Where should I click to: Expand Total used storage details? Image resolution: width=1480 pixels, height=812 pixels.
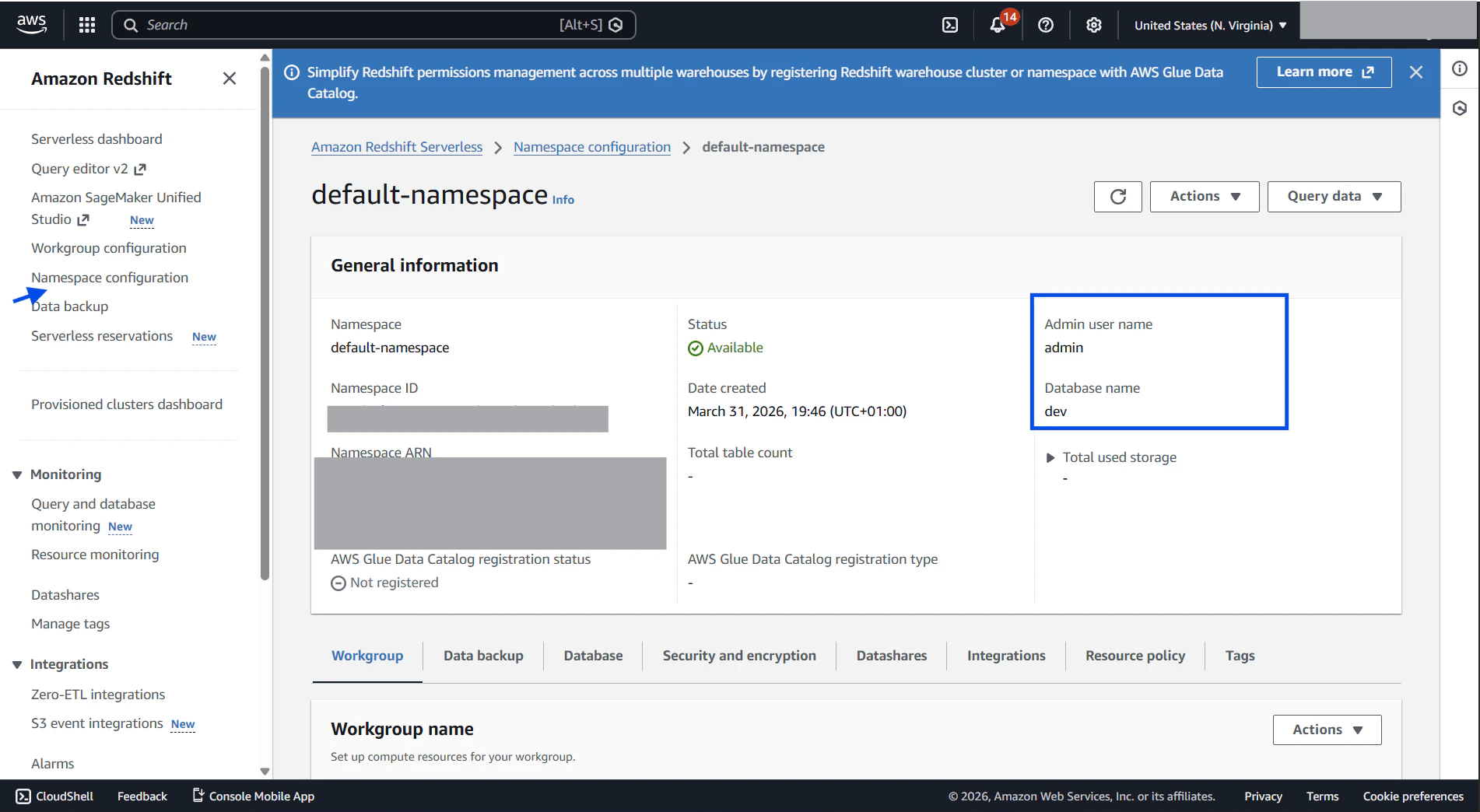pyautogui.click(x=1050, y=458)
